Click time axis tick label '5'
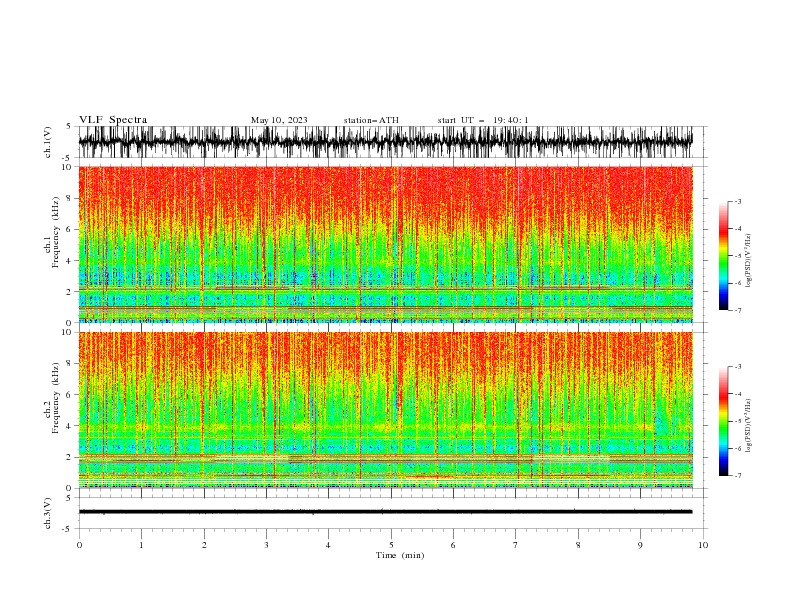 click(x=391, y=545)
